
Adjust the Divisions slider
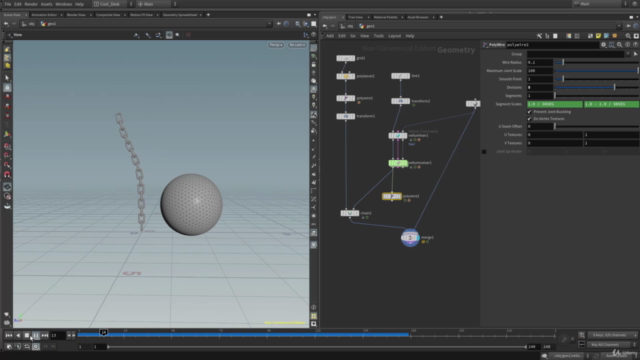[x=596, y=87]
